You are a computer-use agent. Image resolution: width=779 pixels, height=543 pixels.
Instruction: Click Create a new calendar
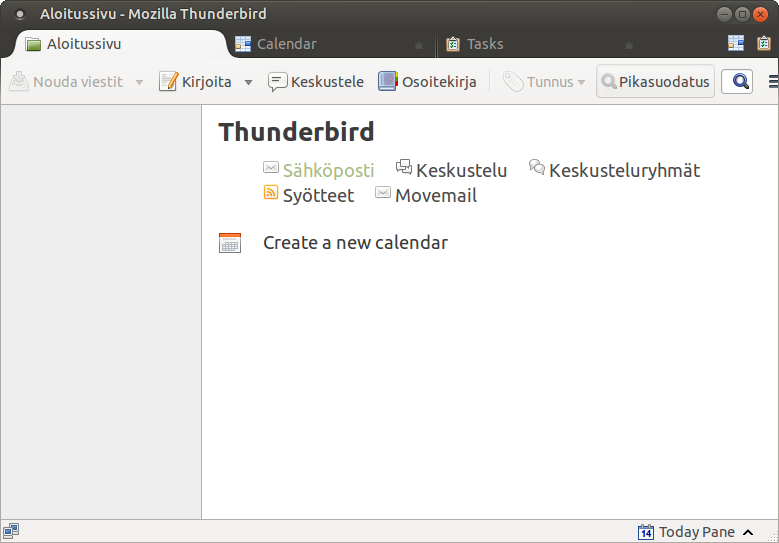coord(355,243)
